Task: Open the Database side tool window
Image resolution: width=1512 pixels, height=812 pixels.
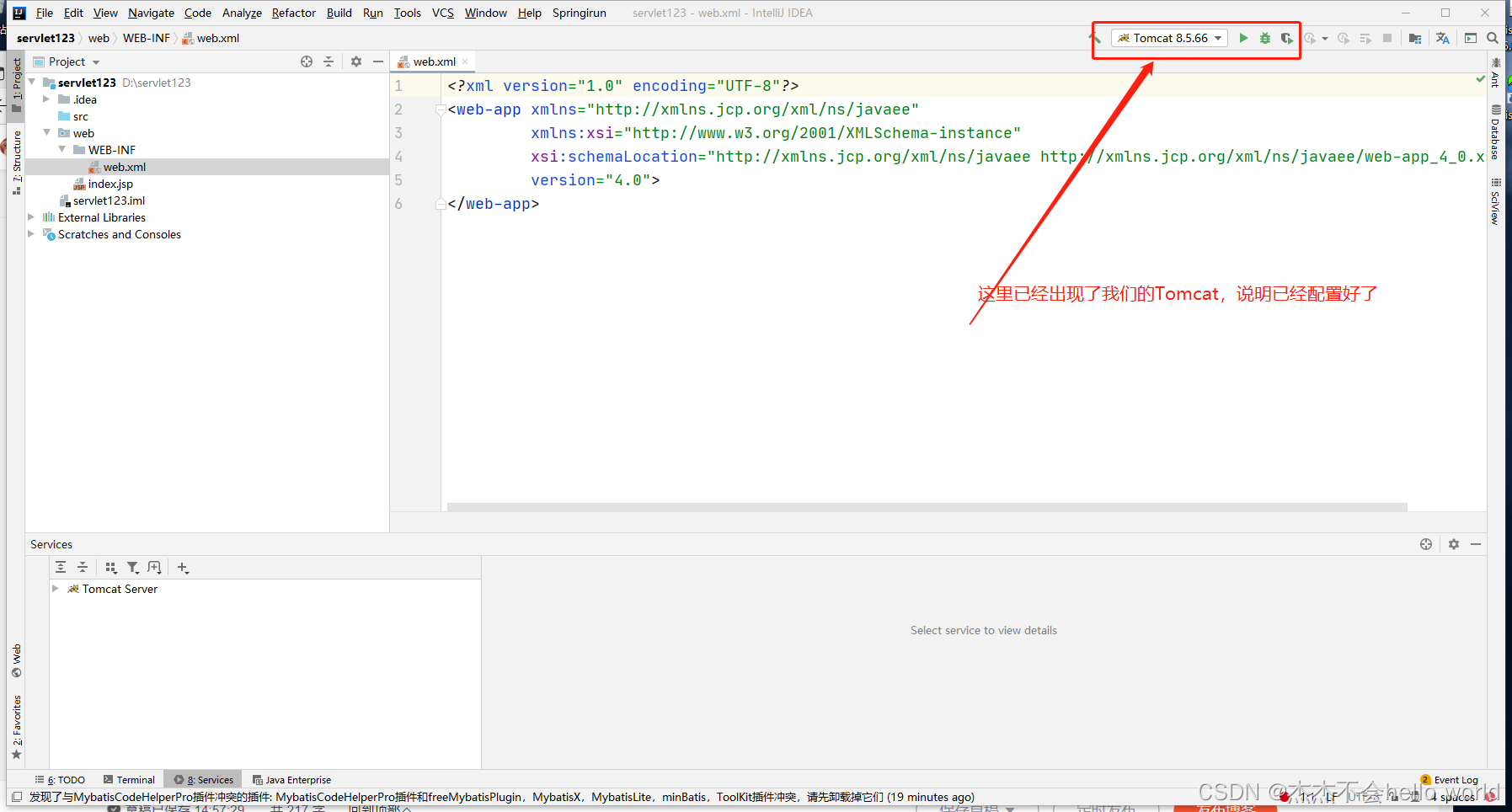Action: 1495,132
